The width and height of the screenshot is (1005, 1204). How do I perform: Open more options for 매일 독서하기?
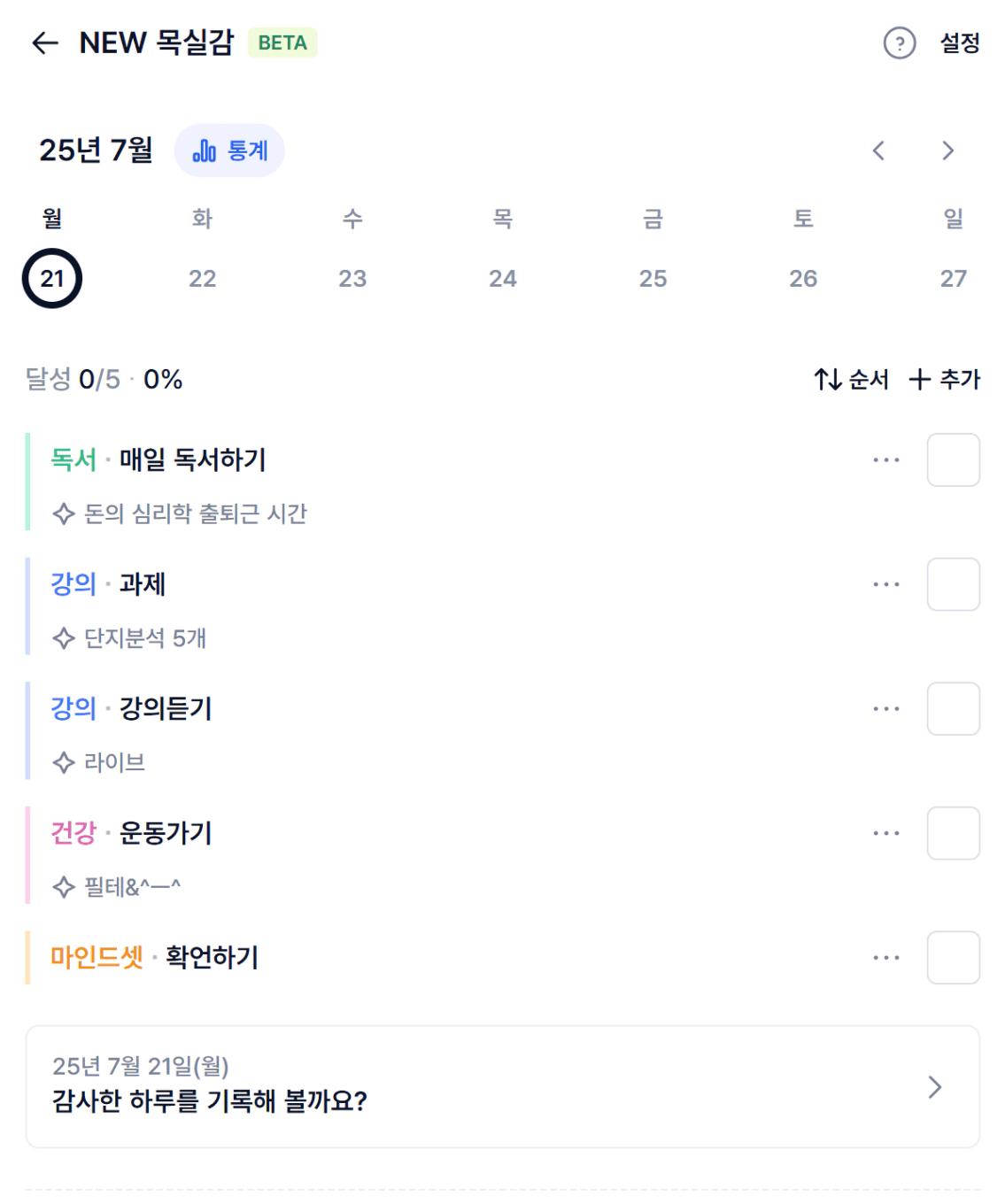[885, 460]
